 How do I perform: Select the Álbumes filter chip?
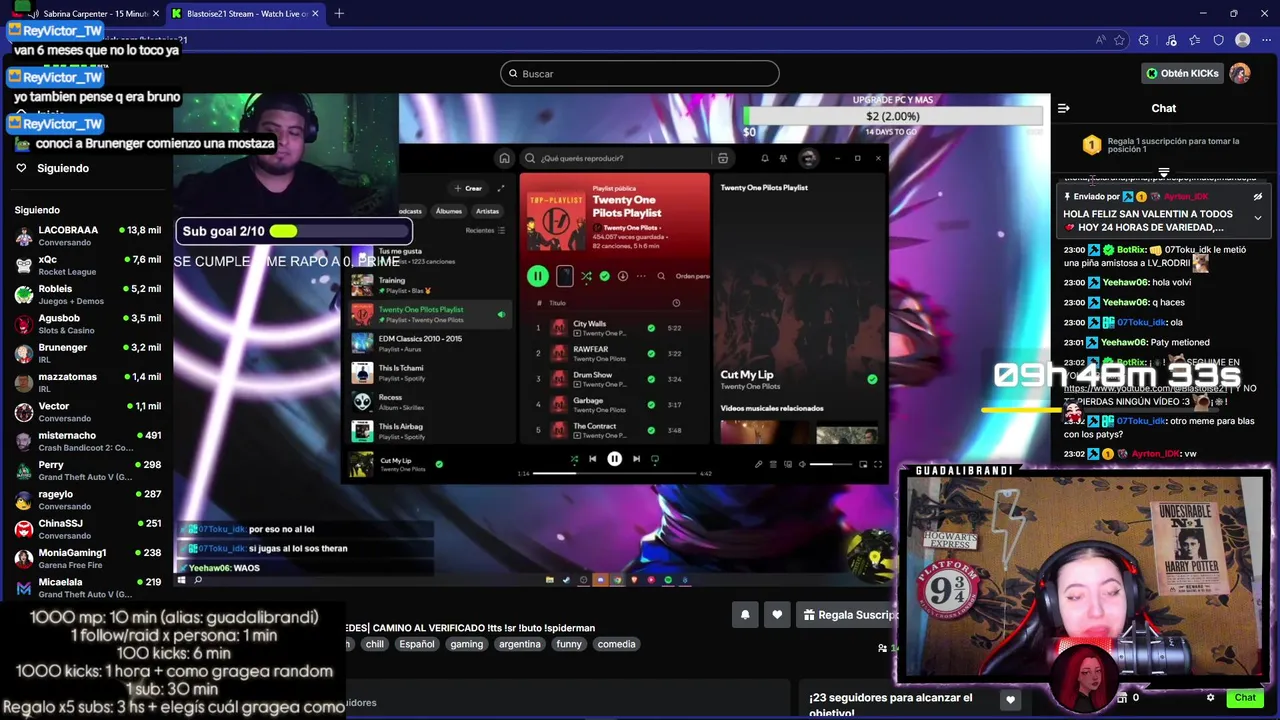pyautogui.click(x=449, y=211)
